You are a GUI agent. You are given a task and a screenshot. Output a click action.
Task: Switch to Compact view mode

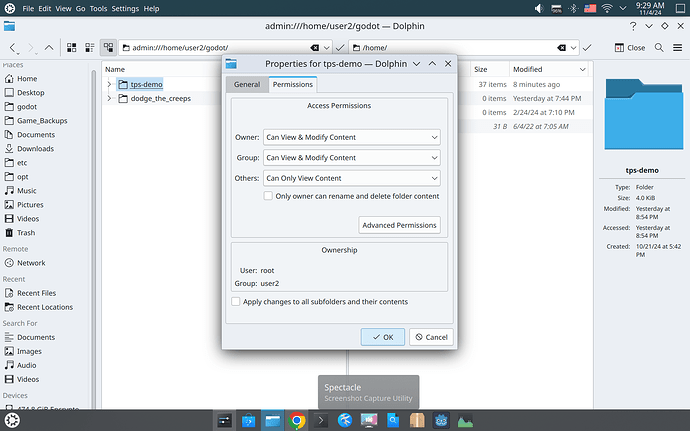click(90, 48)
